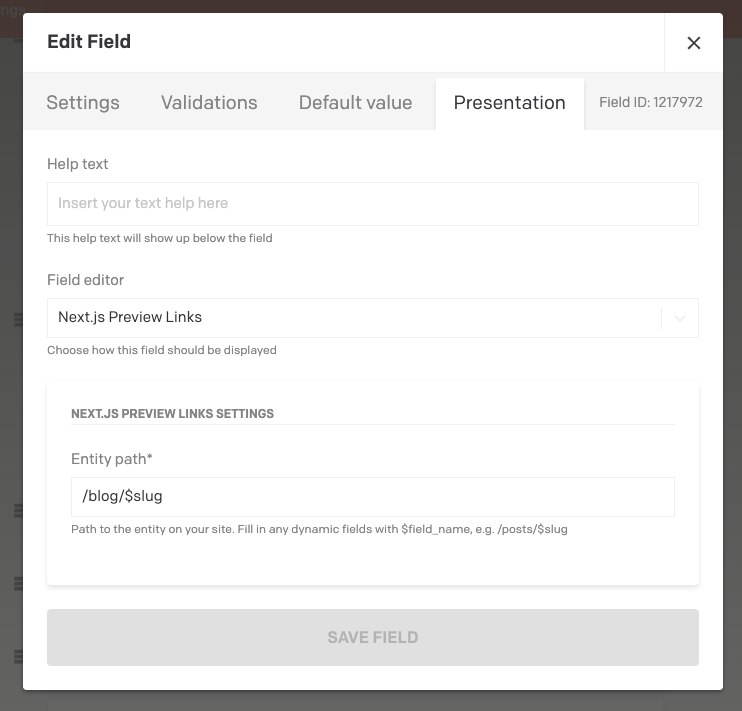Focus the Help text input field
This screenshot has width=742, height=711.
coord(372,204)
